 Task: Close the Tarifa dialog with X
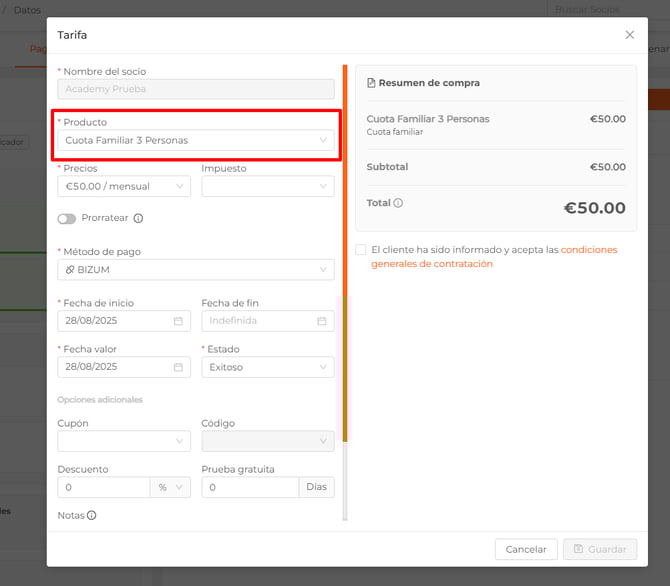629,35
